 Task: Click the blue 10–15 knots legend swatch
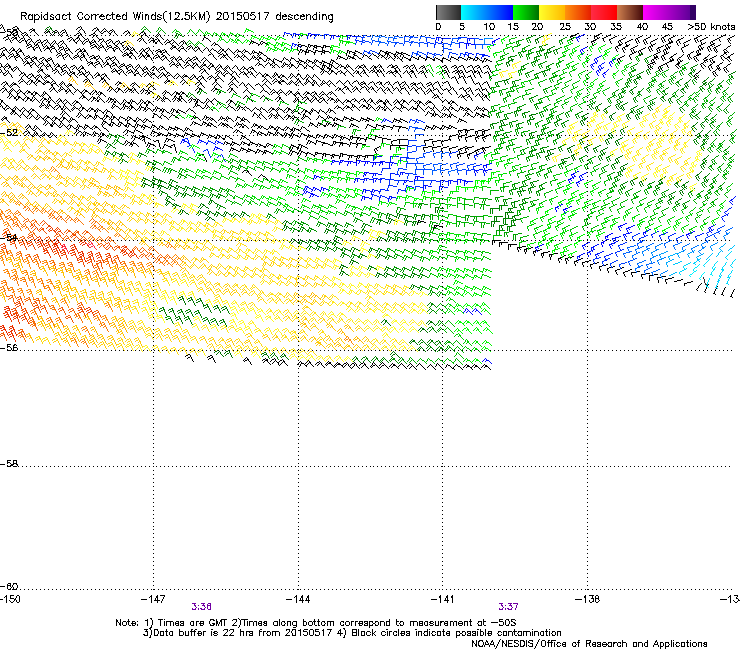(x=500, y=12)
